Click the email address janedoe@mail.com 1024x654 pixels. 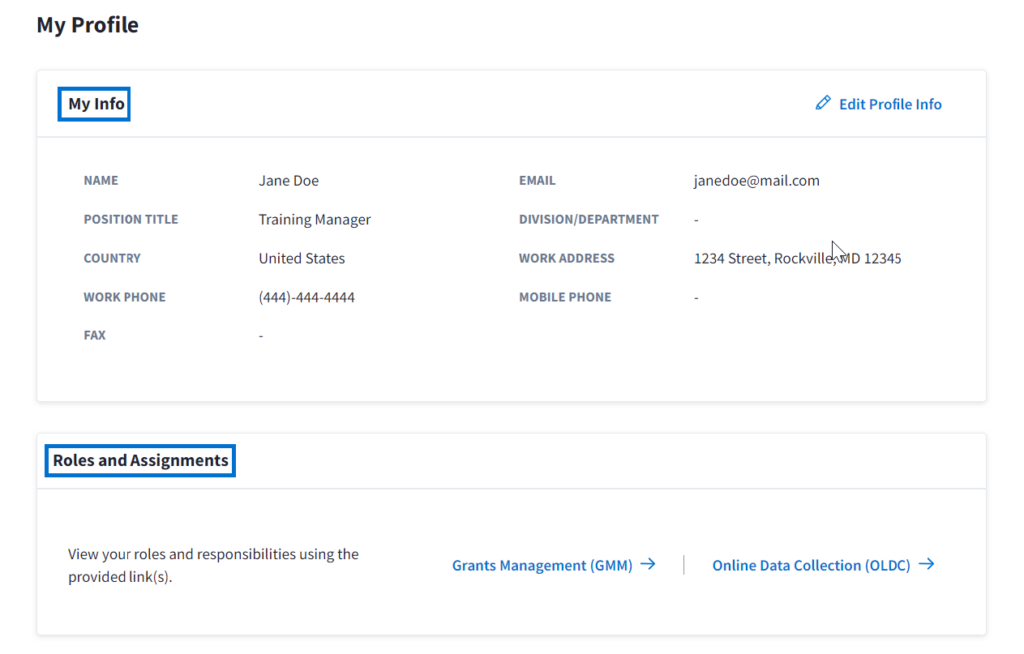tap(757, 180)
